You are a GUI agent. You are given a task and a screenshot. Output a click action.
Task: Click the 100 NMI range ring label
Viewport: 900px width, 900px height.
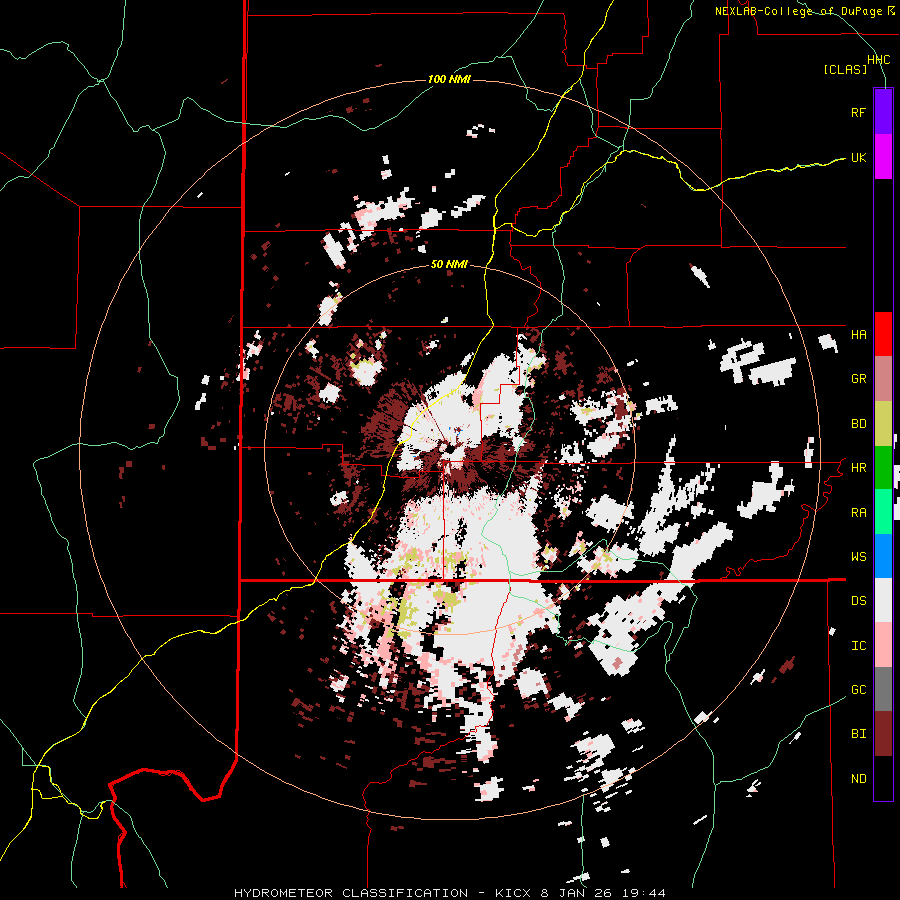point(449,79)
